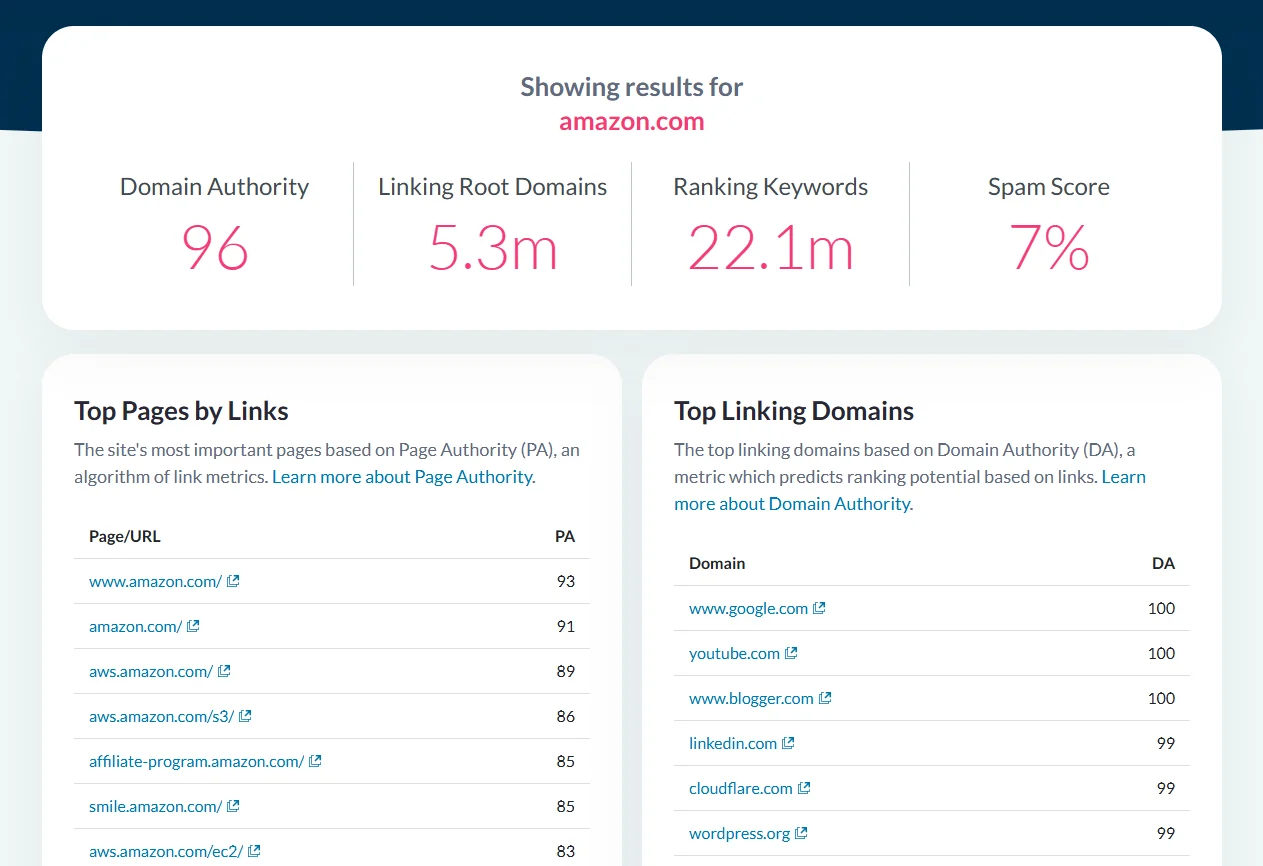This screenshot has height=866, width=1263.
Task: Open external link icon beside wordpress.org
Action: [801, 833]
